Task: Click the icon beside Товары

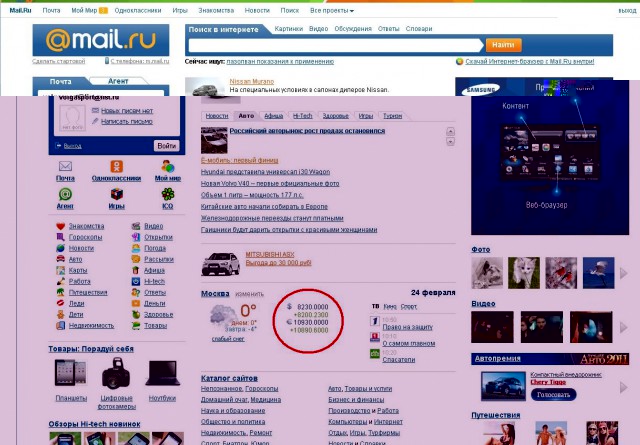Action: point(136,325)
